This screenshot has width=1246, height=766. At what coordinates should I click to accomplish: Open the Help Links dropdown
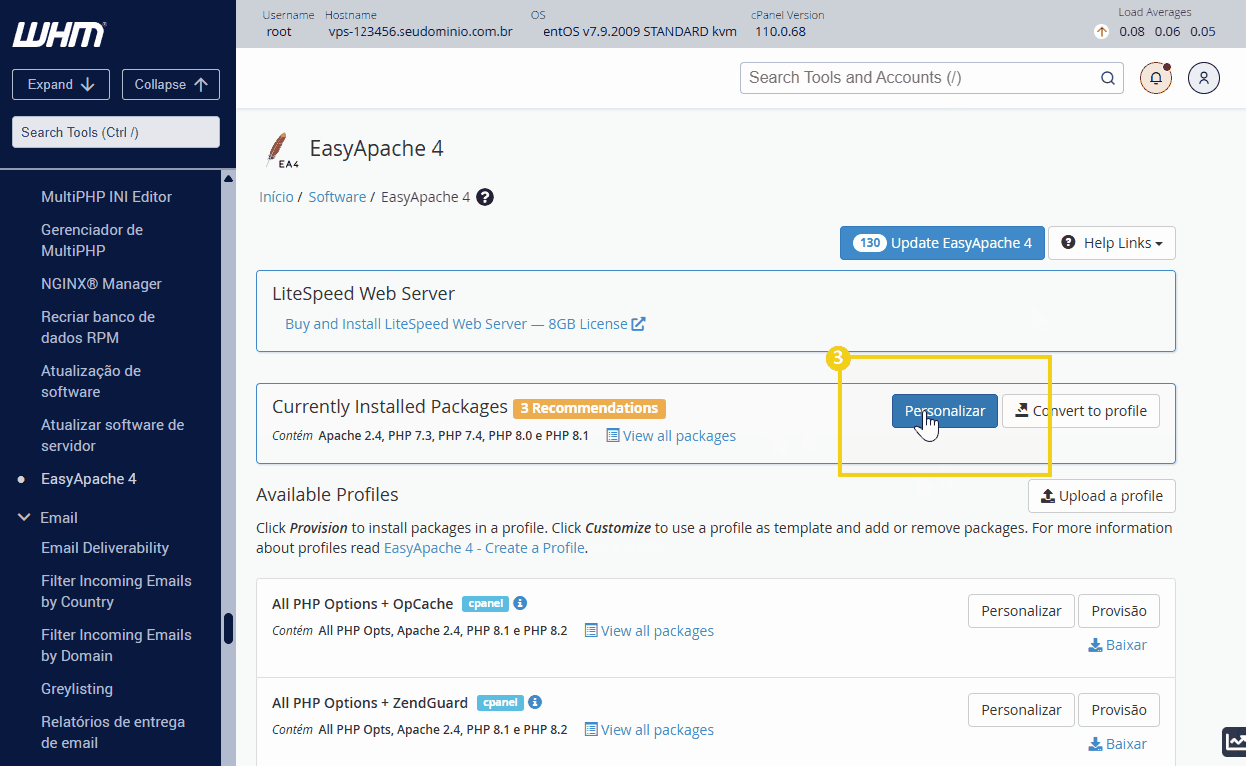(x=1111, y=243)
